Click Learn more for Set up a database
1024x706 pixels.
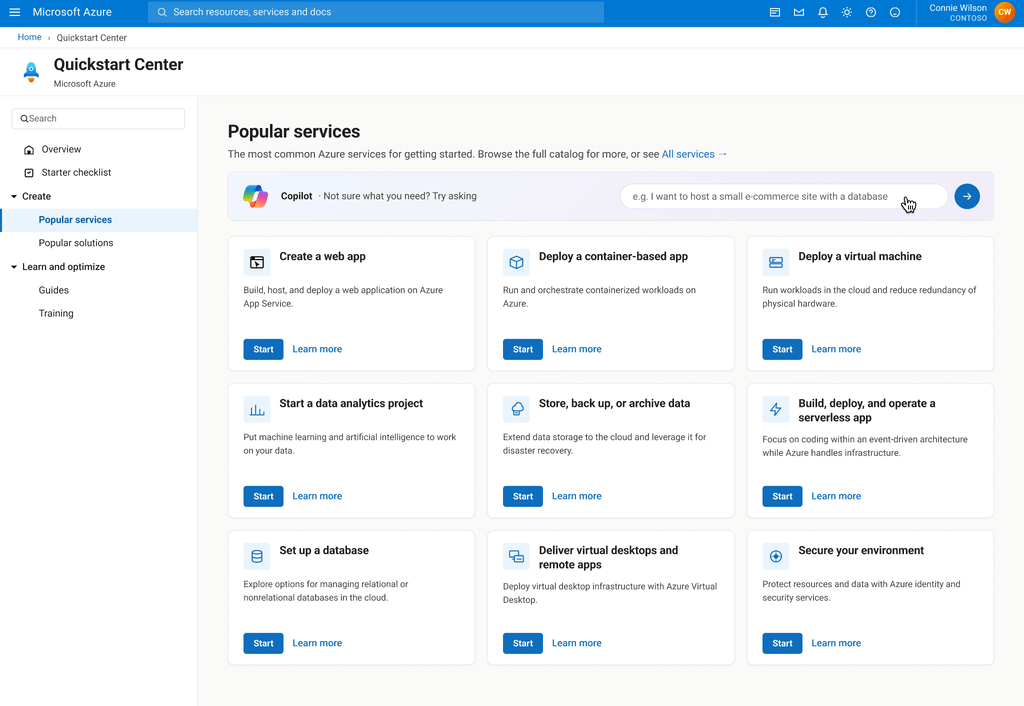pyautogui.click(x=317, y=643)
